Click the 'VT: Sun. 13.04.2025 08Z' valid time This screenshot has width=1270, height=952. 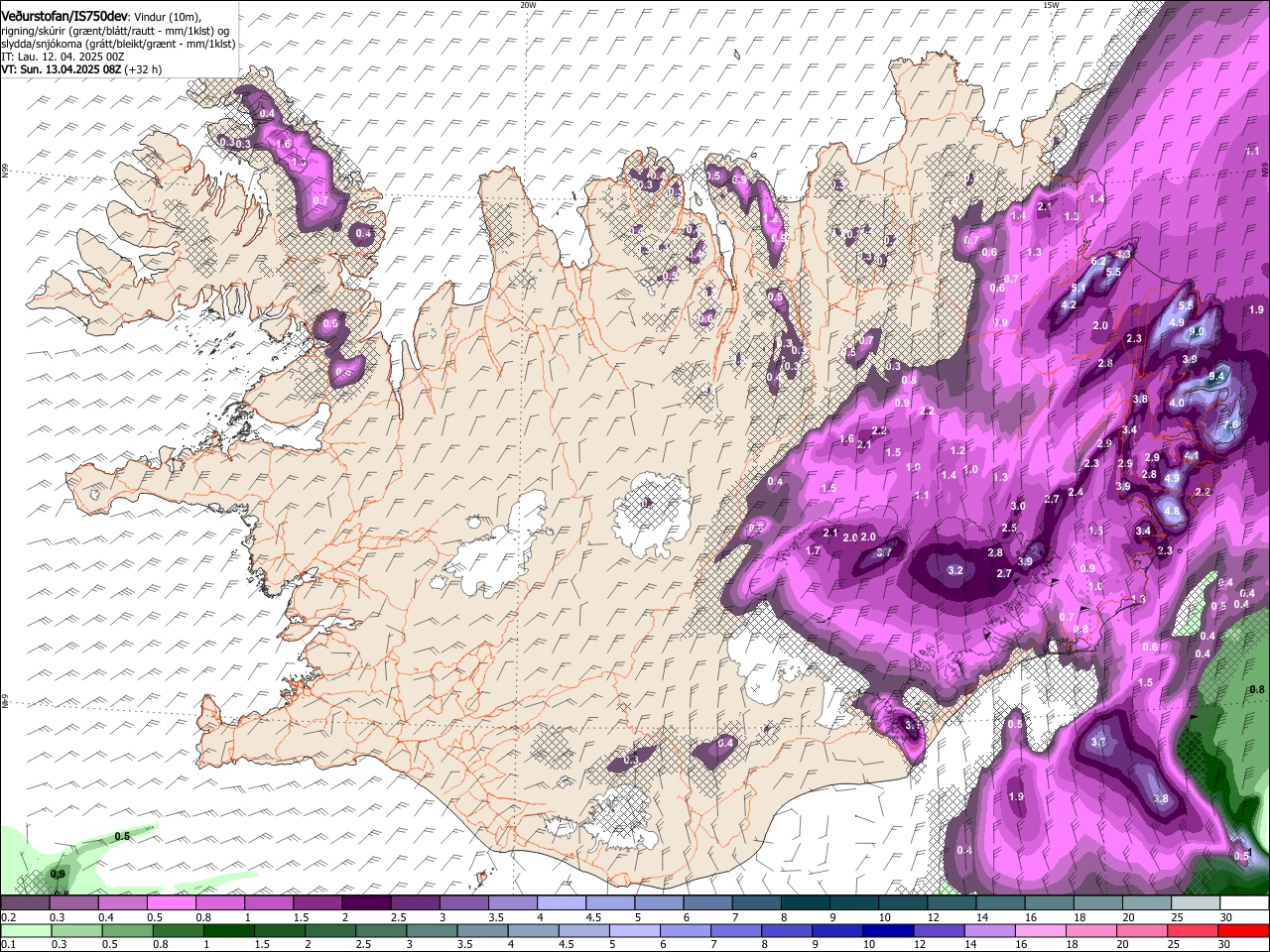click(x=61, y=69)
